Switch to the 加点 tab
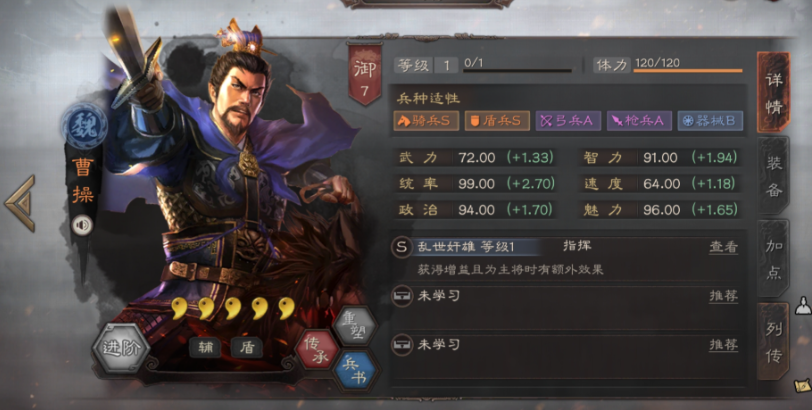This screenshot has width=812, height=410. pos(774,259)
